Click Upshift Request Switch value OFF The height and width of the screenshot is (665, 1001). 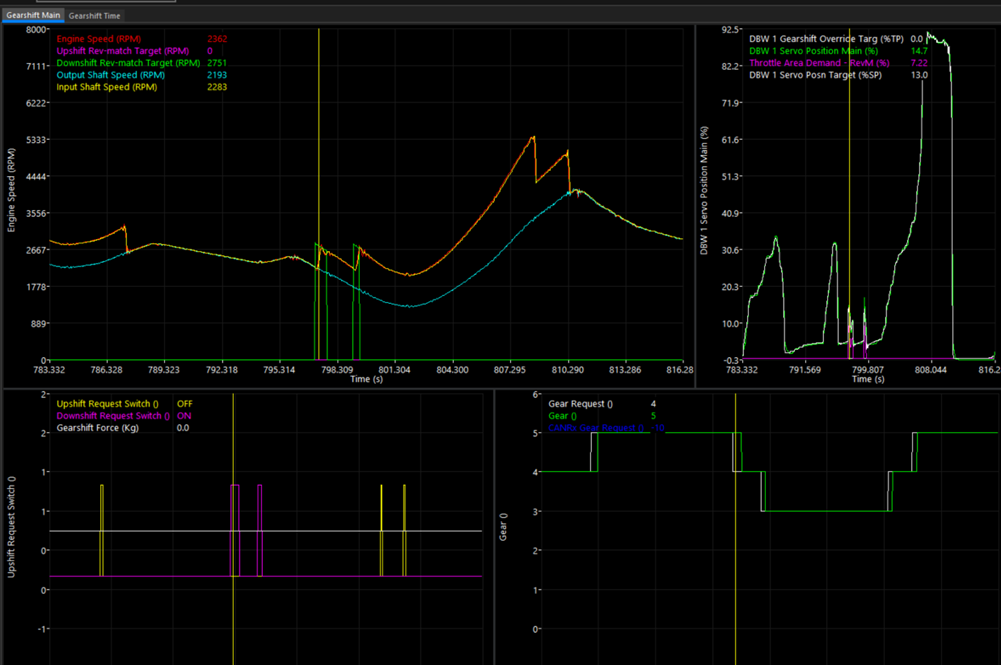[x=184, y=404]
